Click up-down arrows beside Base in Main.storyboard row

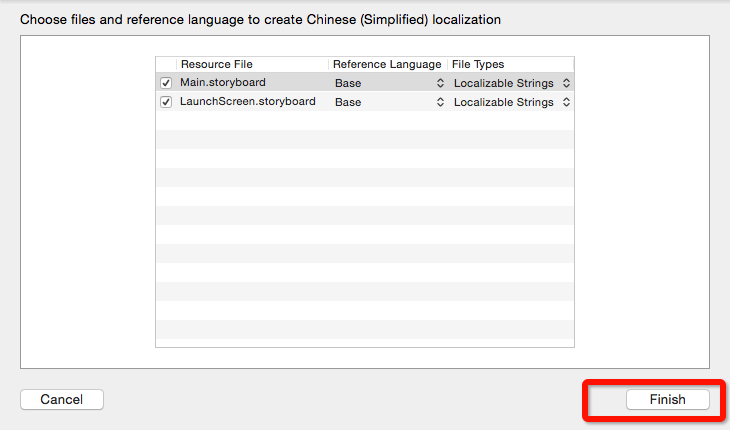[x=440, y=83]
